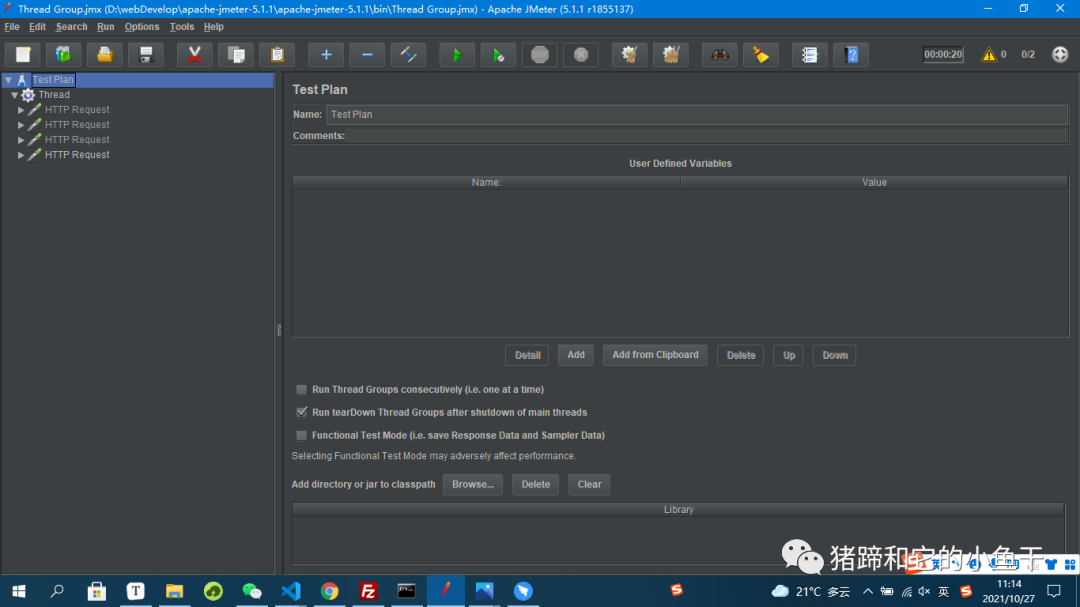Expand the second HTTP Request node
The width and height of the screenshot is (1080, 607).
point(21,125)
